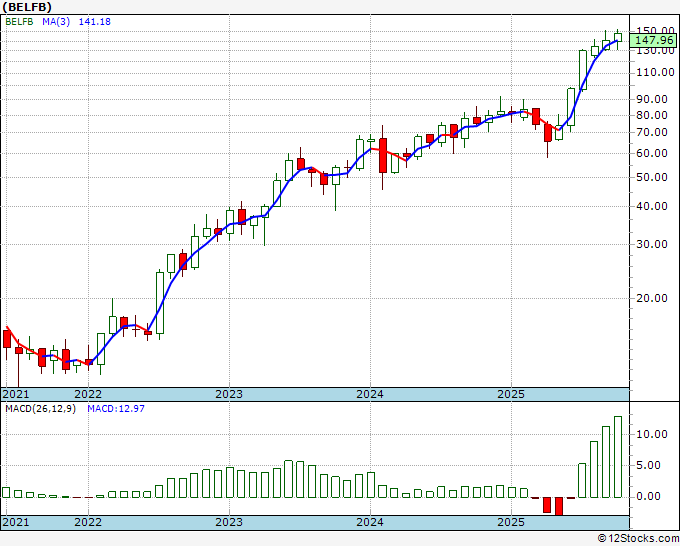Click 2021 on the MACD timeline
The width and height of the screenshot is (680, 546).
(x=16, y=522)
